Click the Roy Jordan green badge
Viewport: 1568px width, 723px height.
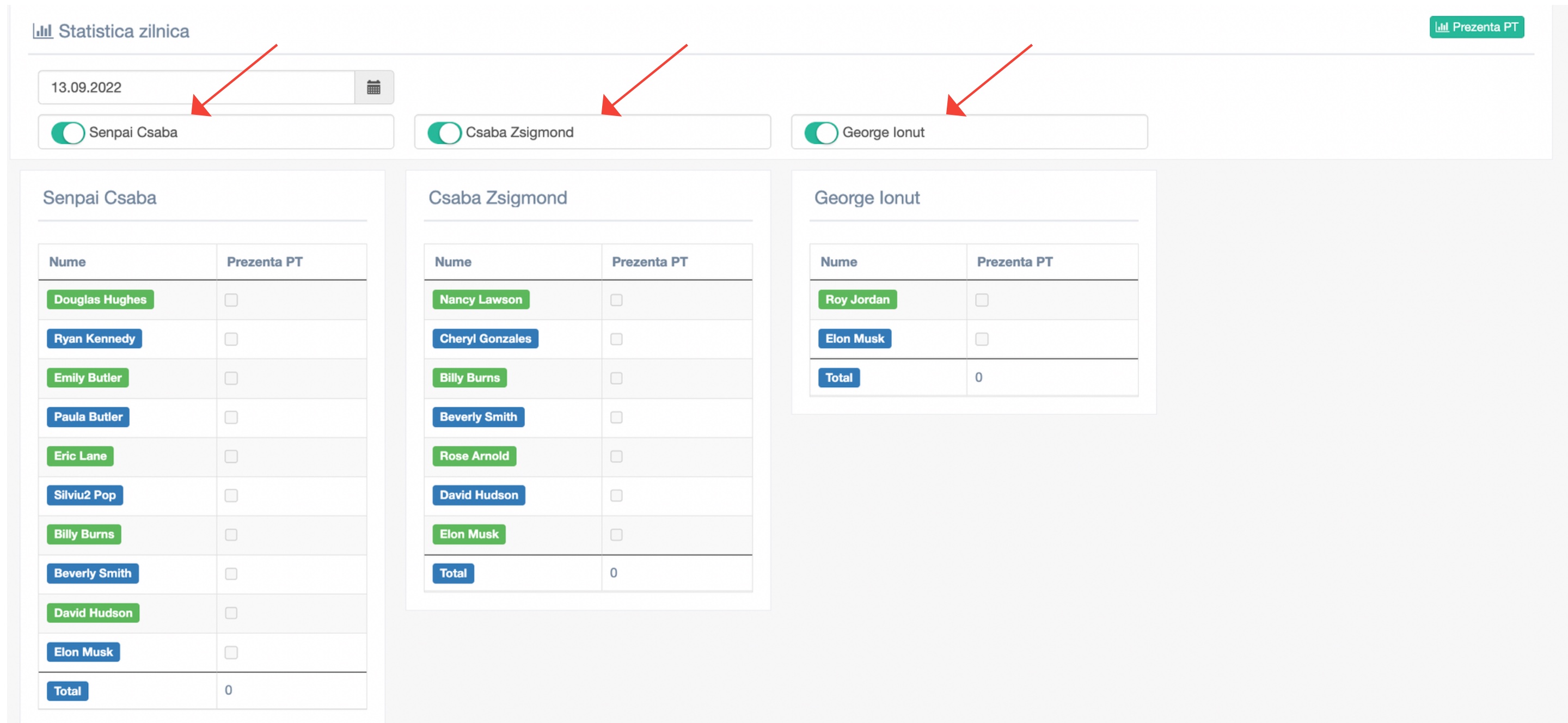pos(857,299)
